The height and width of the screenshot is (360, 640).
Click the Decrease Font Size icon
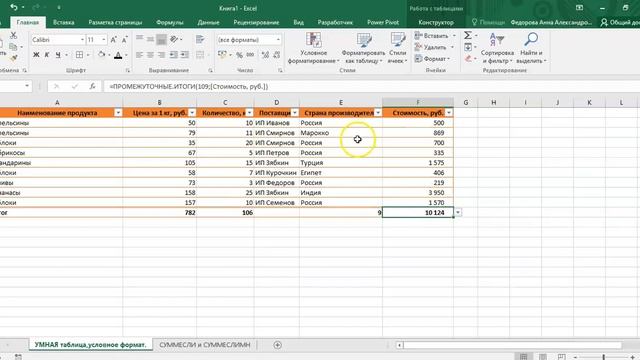(124, 40)
